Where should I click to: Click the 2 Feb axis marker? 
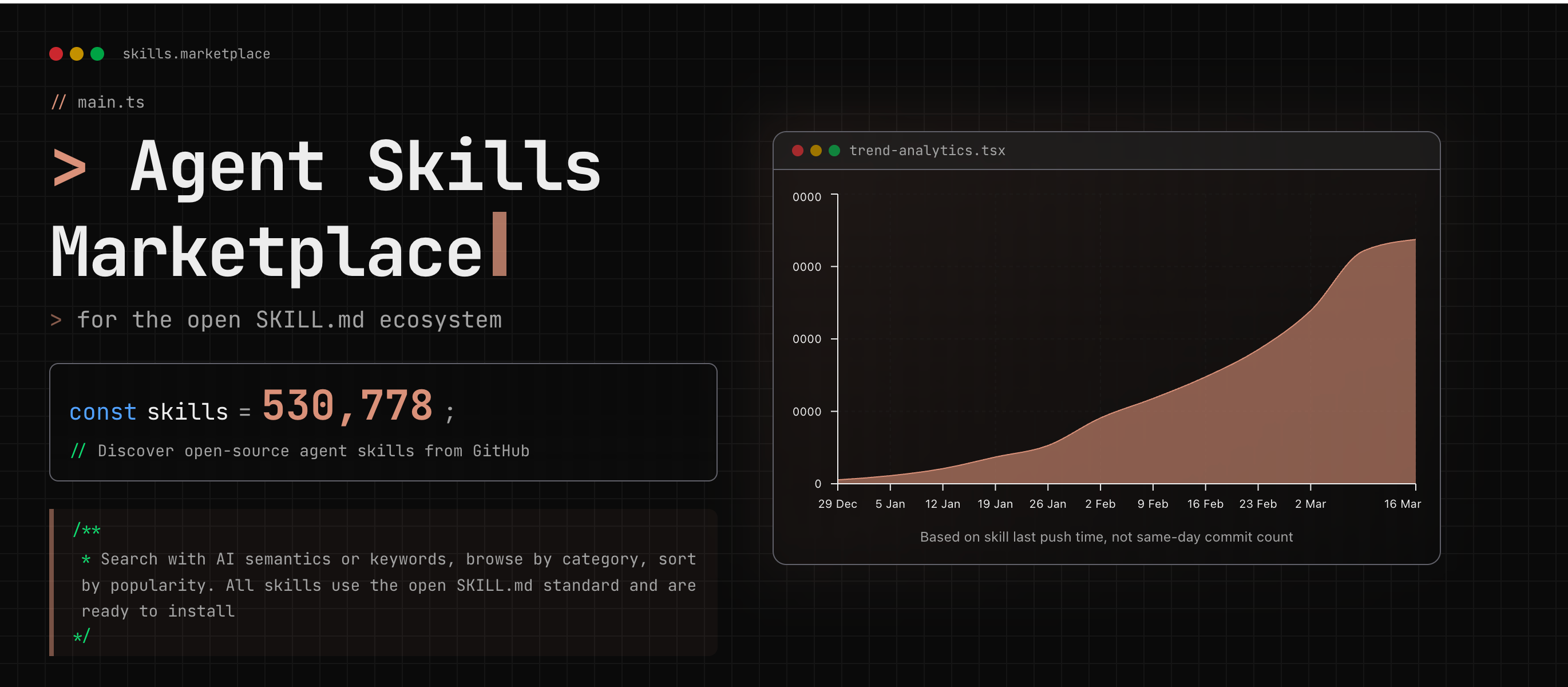click(1100, 504)
